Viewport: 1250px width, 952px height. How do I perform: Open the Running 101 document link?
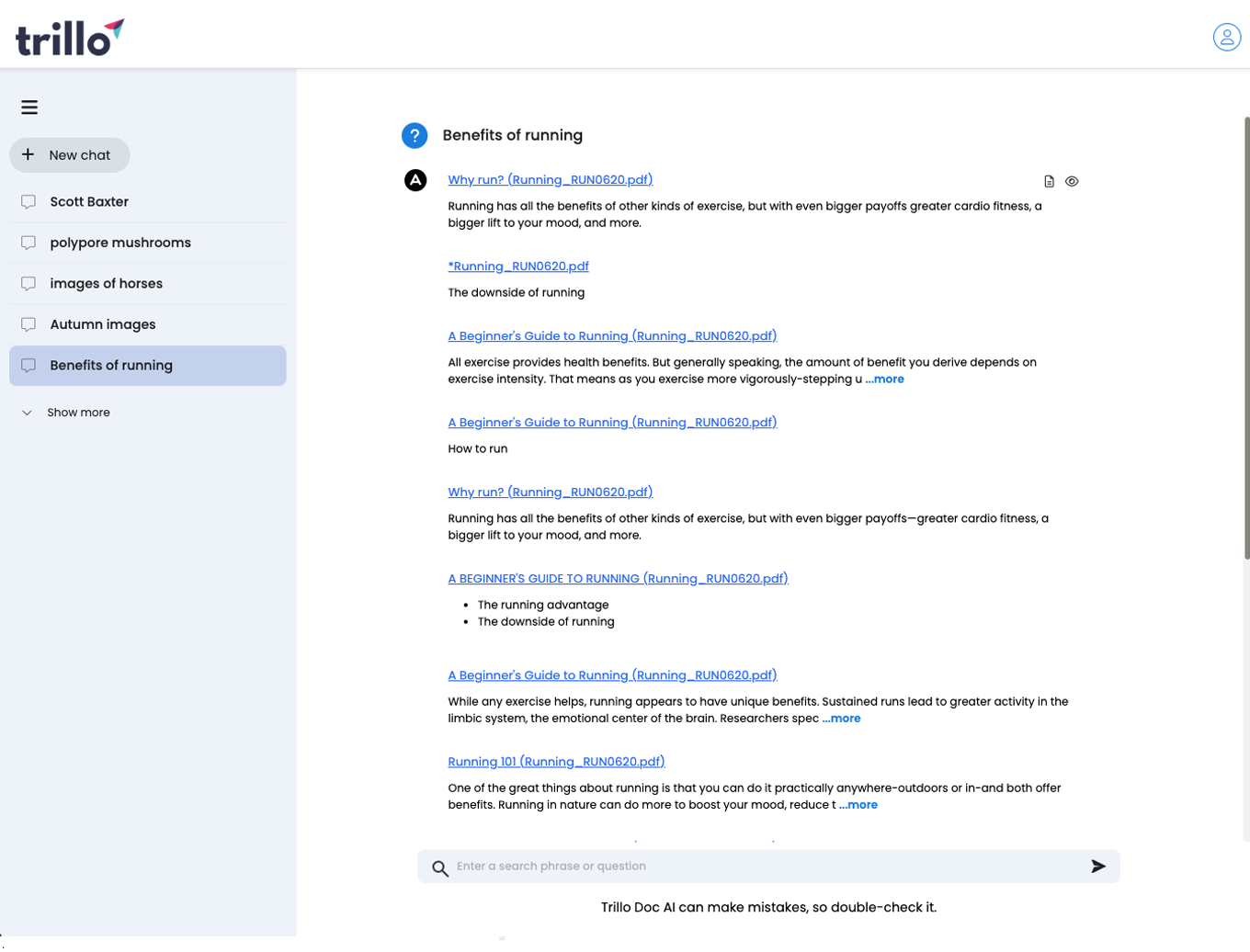[x=556, y=762]
